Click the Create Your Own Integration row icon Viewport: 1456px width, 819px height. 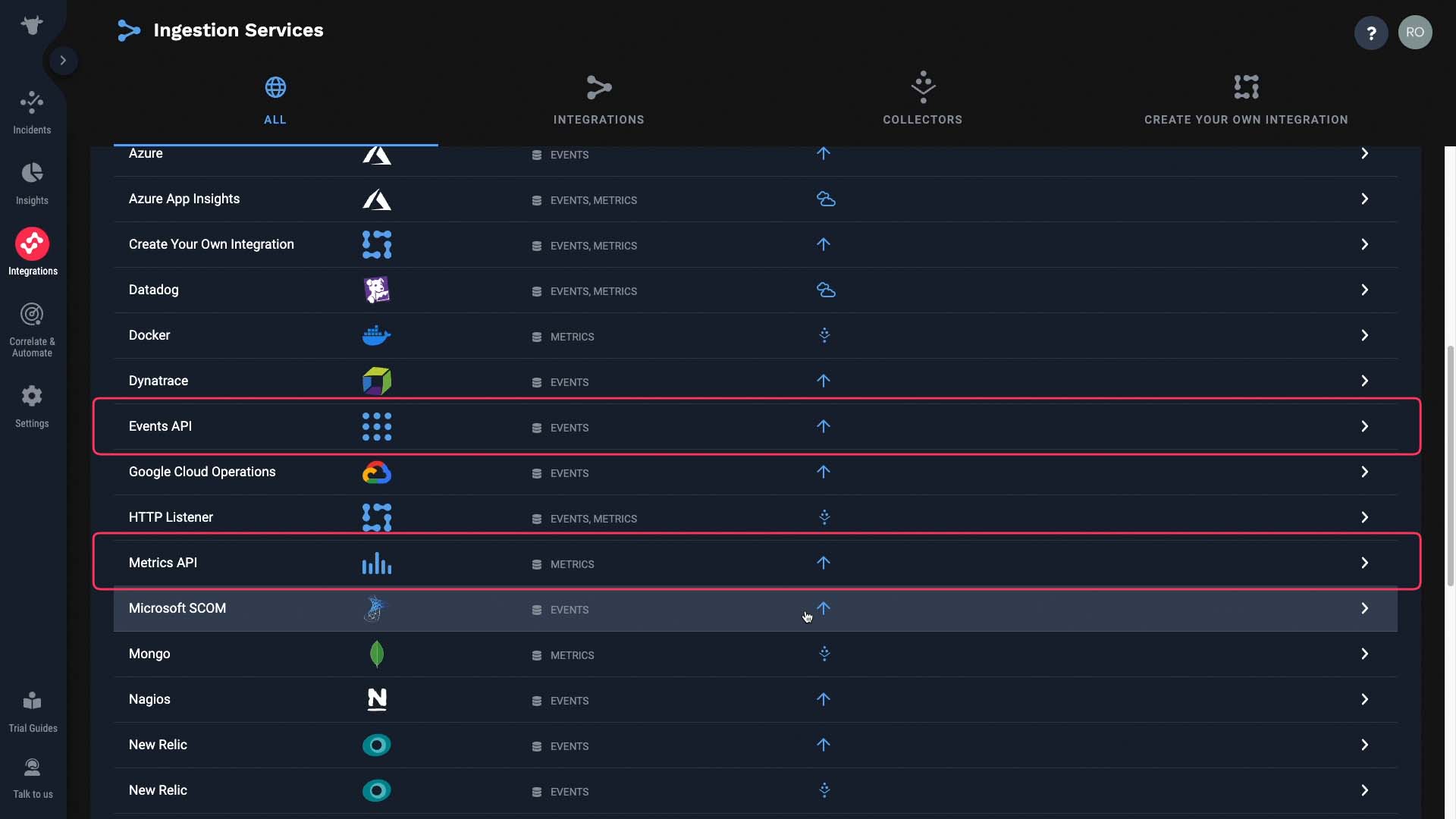click(377, 244)
